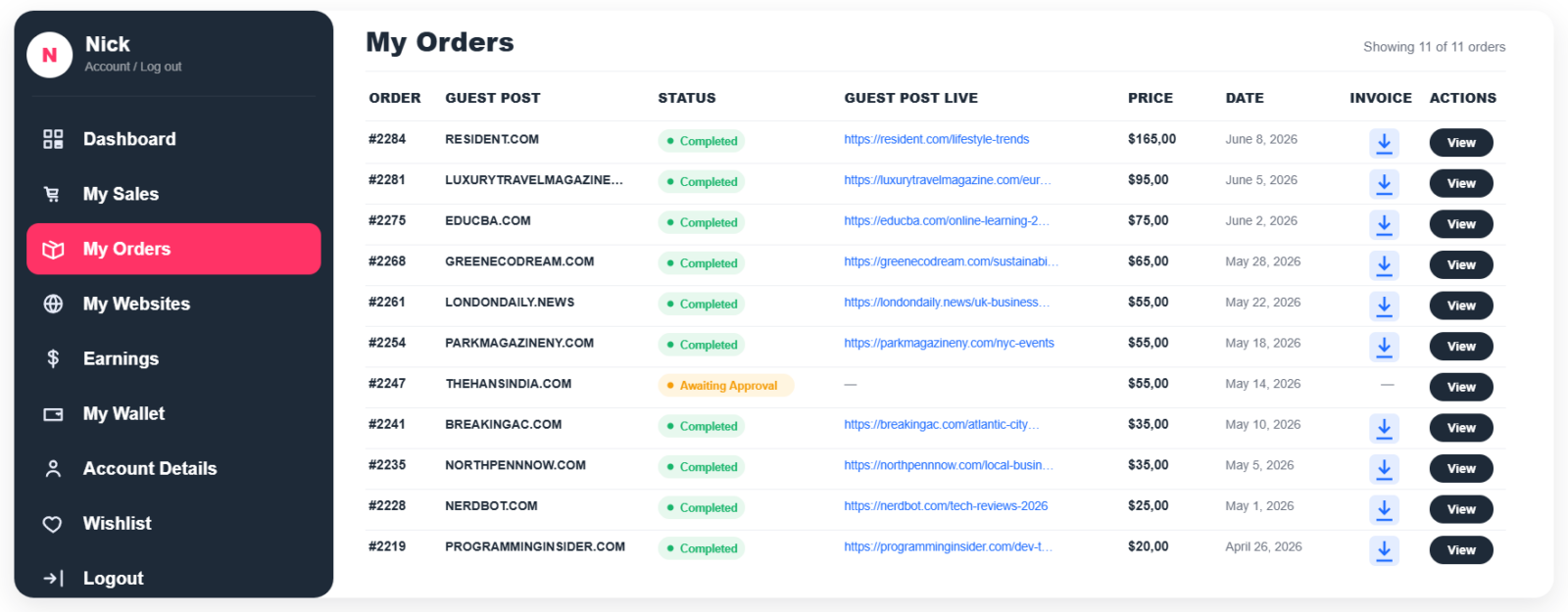Open the educba.com online-learning link
The height and width of the screenshot is (612, 1568).
(x=947, y=220)
